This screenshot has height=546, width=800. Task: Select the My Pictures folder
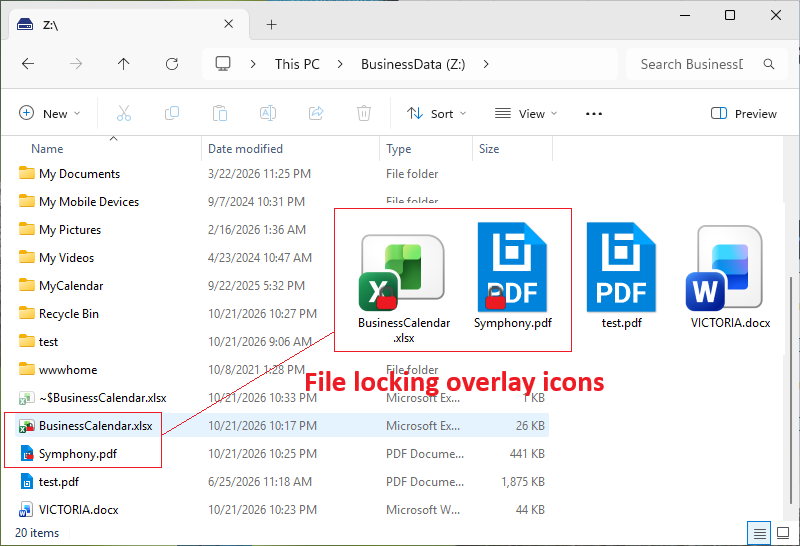tap(70, 230)
